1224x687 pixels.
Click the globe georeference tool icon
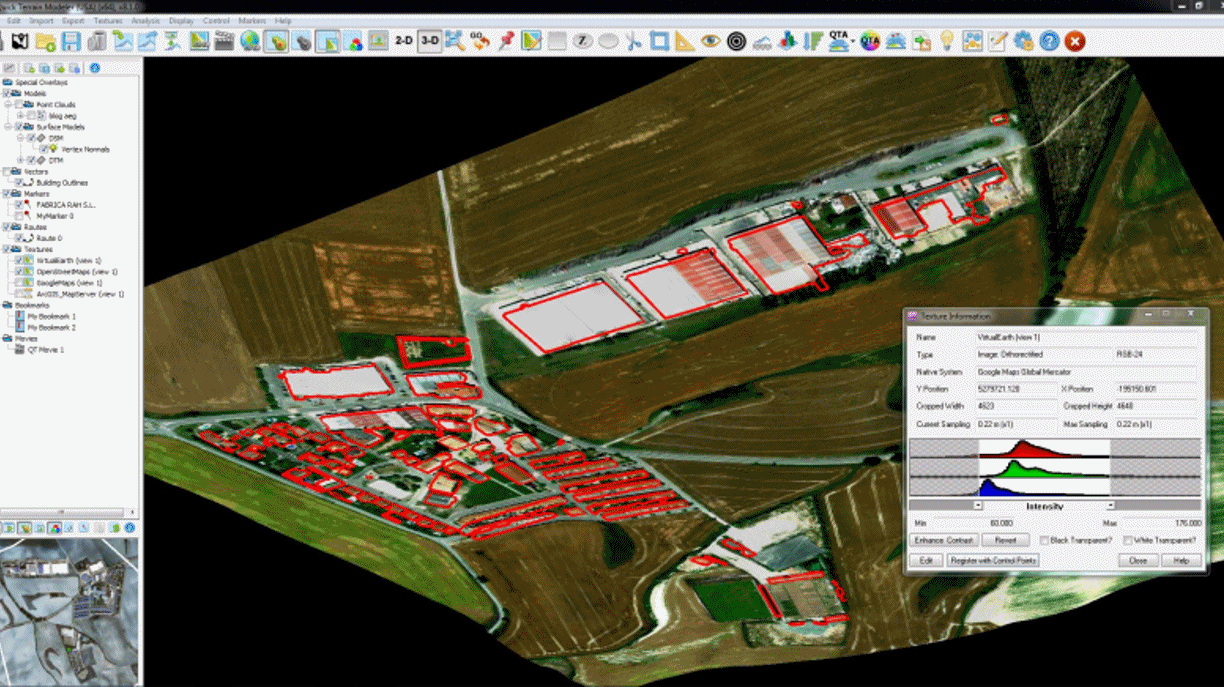pyautogui.click(x=250, y=41)
